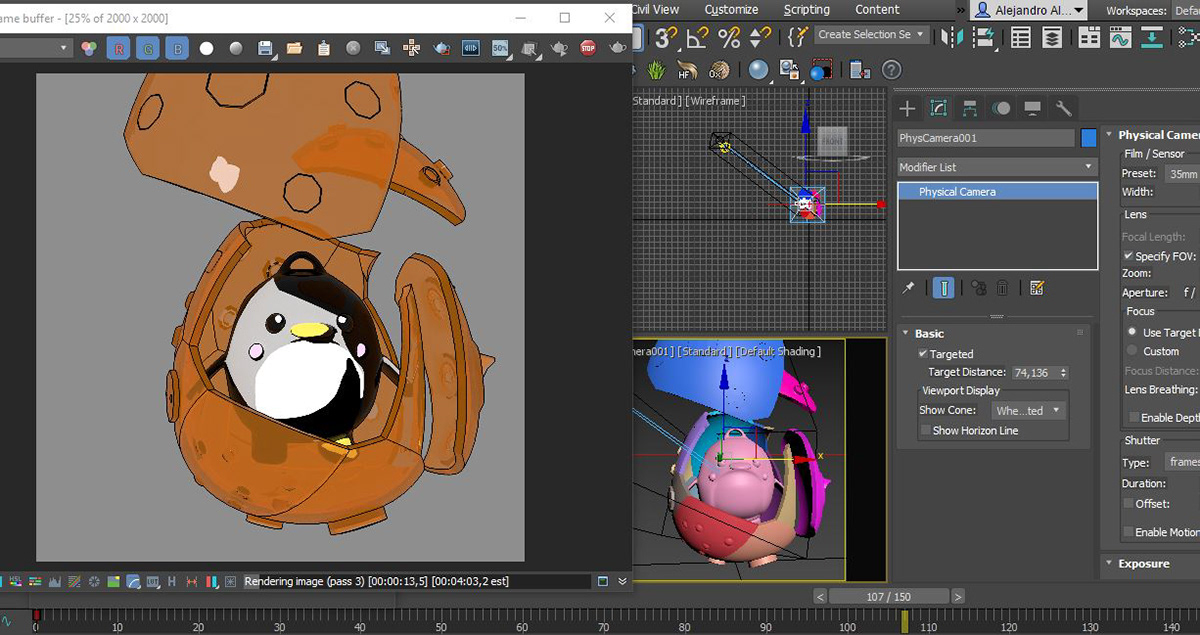
Task: Open the Hierarchy panel icon
Action: tap(969, 108)
